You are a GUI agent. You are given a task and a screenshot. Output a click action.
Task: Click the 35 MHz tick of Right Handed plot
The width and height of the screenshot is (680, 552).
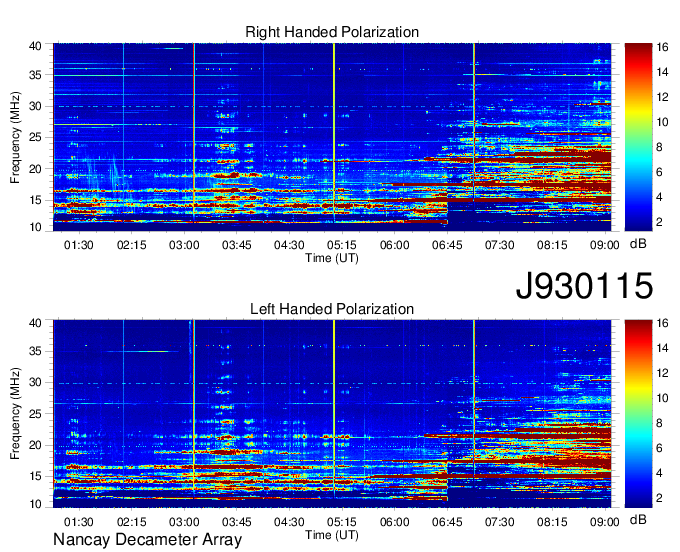[36, 75]
